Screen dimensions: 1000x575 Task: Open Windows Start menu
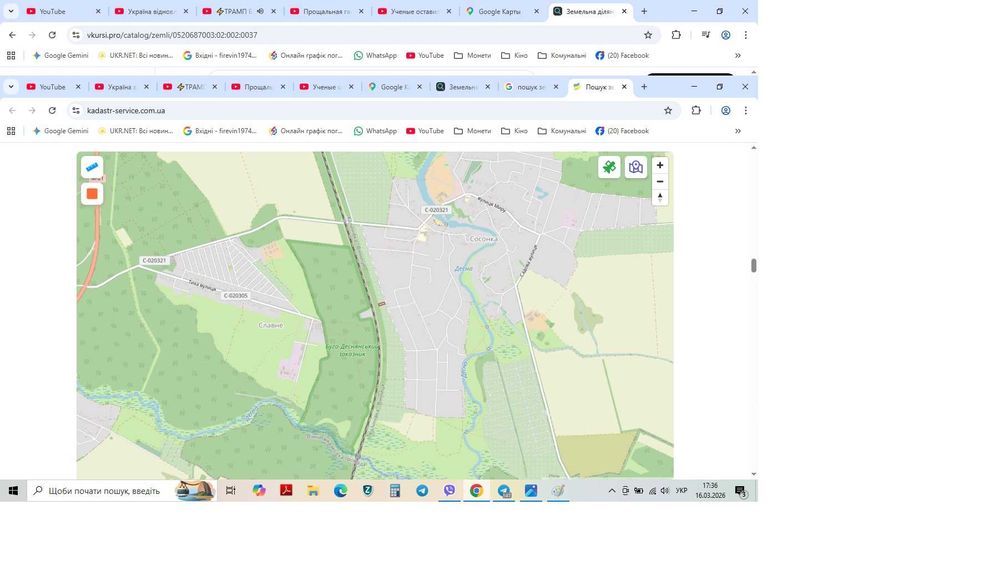(x=13, y=490)
